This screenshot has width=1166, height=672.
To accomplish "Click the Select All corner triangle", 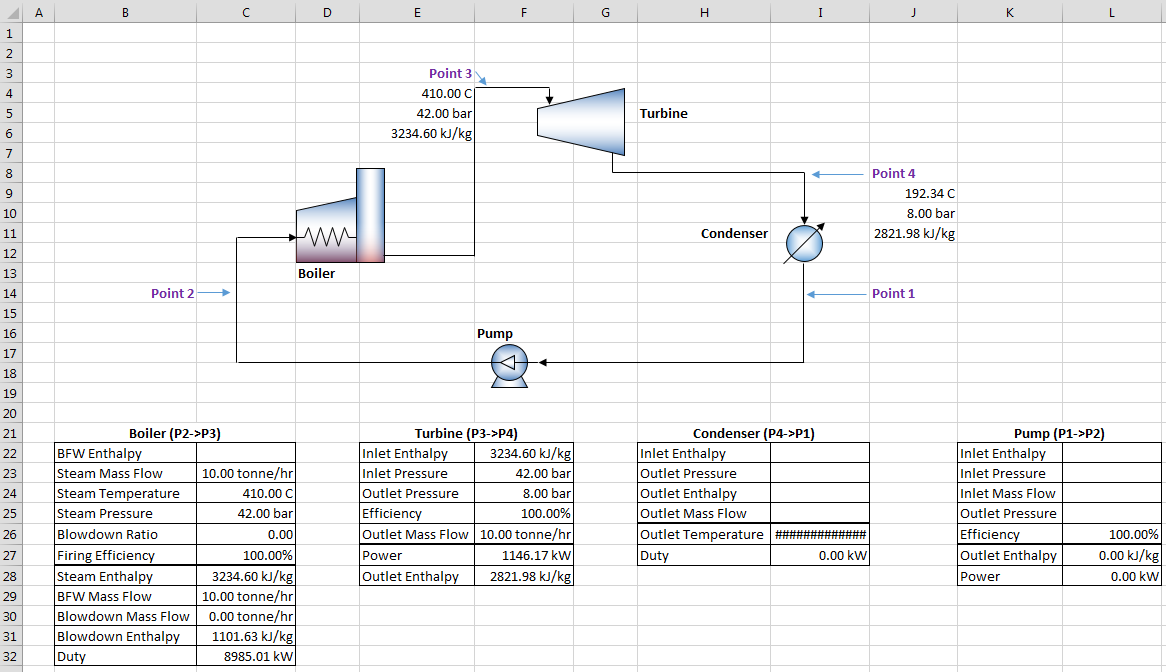I will pos(11,12).
